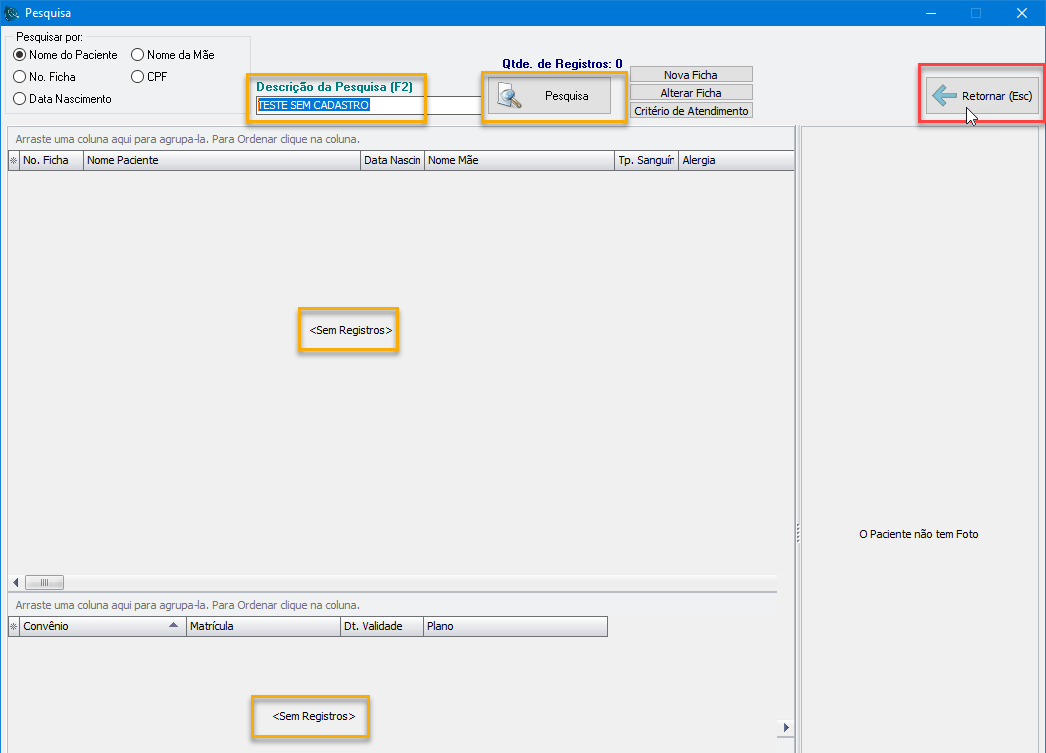Click the blue arrow Retornar icon
1046x753 pixels.
click(944, 96)
